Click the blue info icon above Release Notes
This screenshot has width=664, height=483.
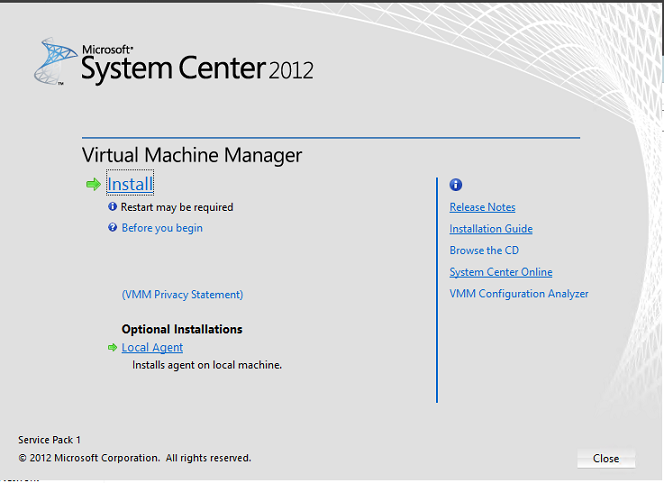click(456, 185)
